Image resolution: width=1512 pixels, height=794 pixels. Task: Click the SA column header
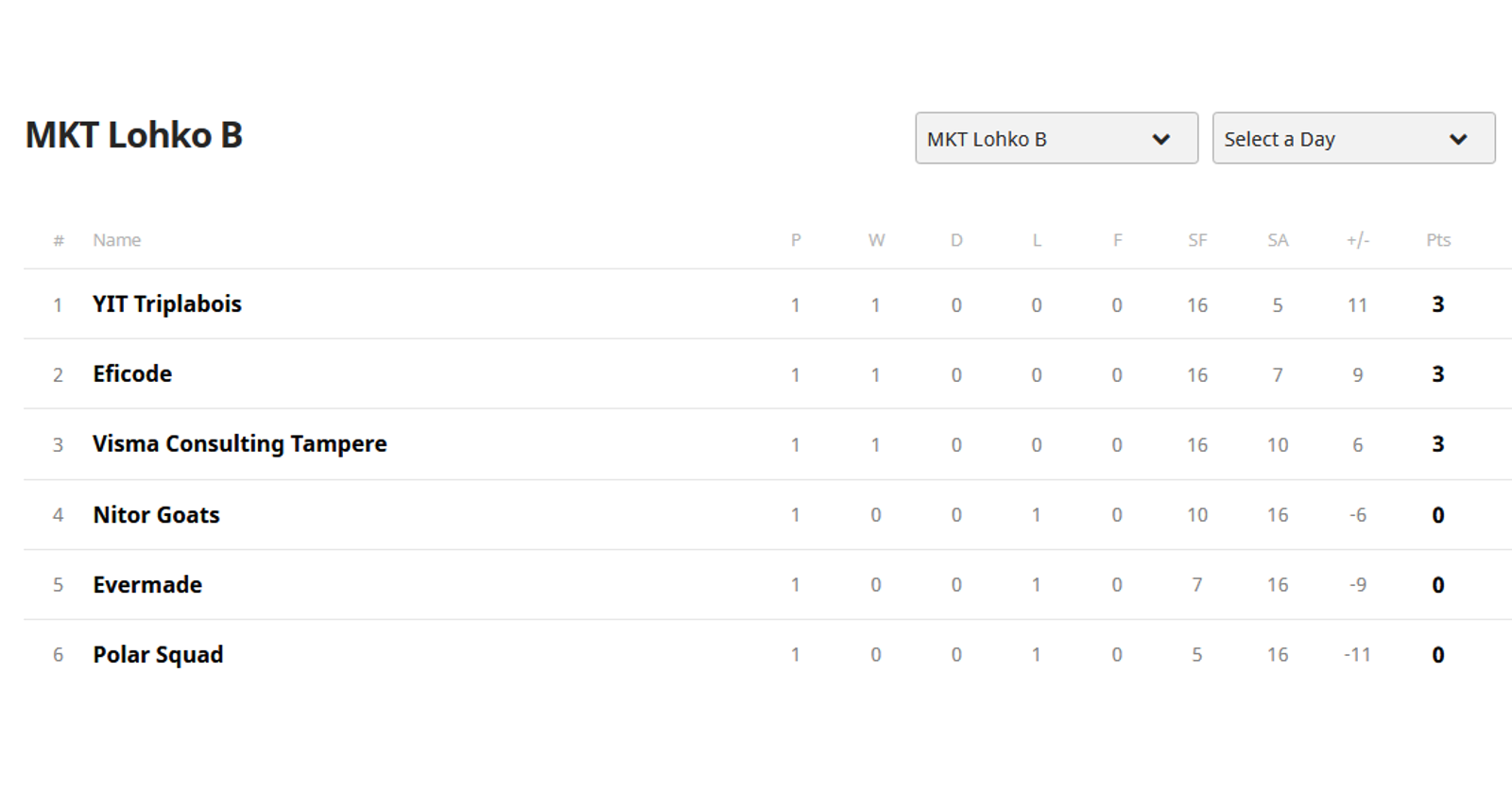click(x=1278, y=240)
